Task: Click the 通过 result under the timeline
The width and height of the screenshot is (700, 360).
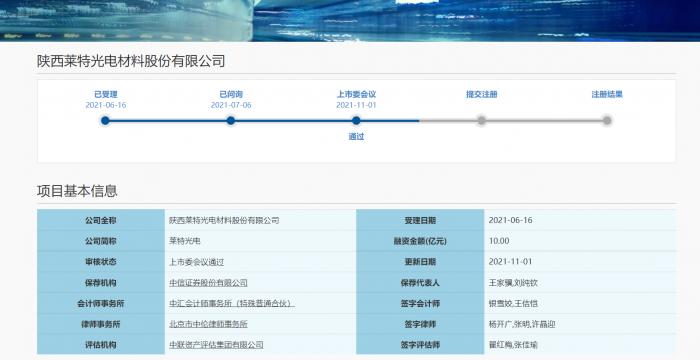Action: (x=356, y=137)
